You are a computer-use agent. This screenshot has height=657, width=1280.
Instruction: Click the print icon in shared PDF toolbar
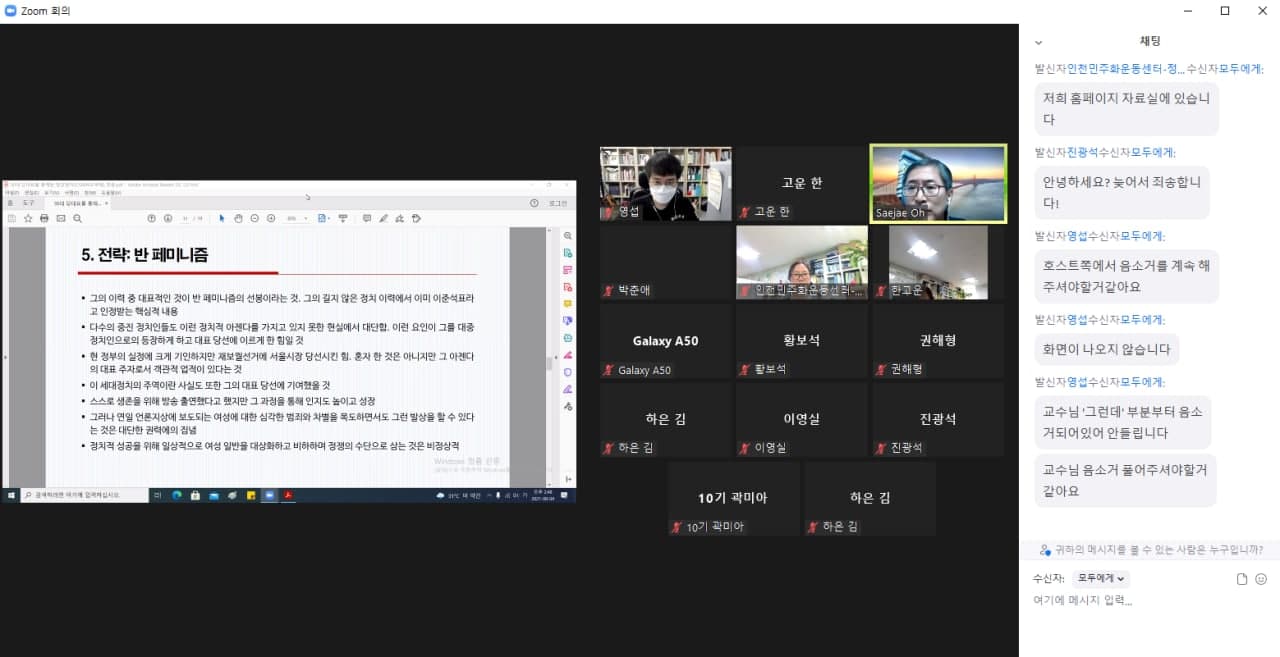pyautogui.click(x=44, y=218)
